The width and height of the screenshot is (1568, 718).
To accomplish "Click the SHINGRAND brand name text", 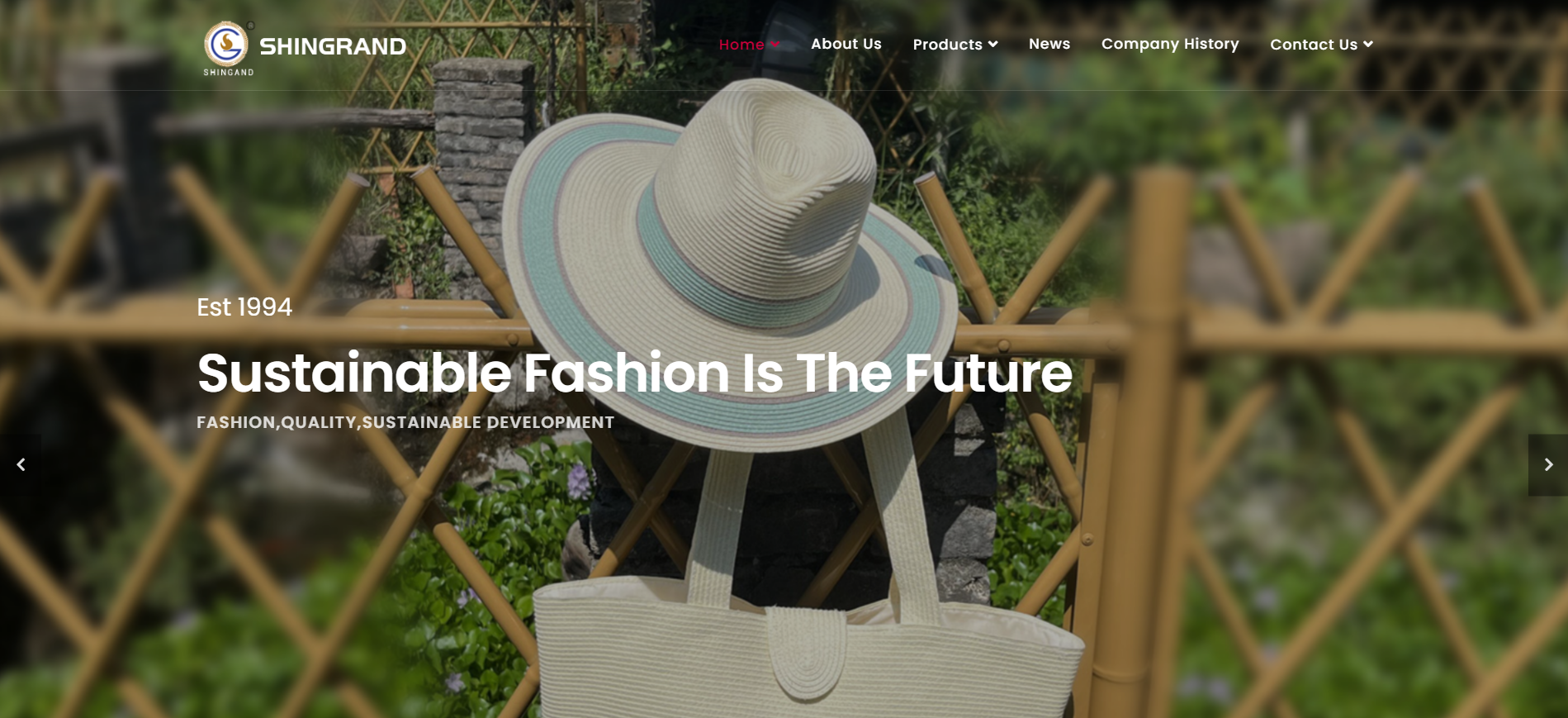I will pos(333,46).
